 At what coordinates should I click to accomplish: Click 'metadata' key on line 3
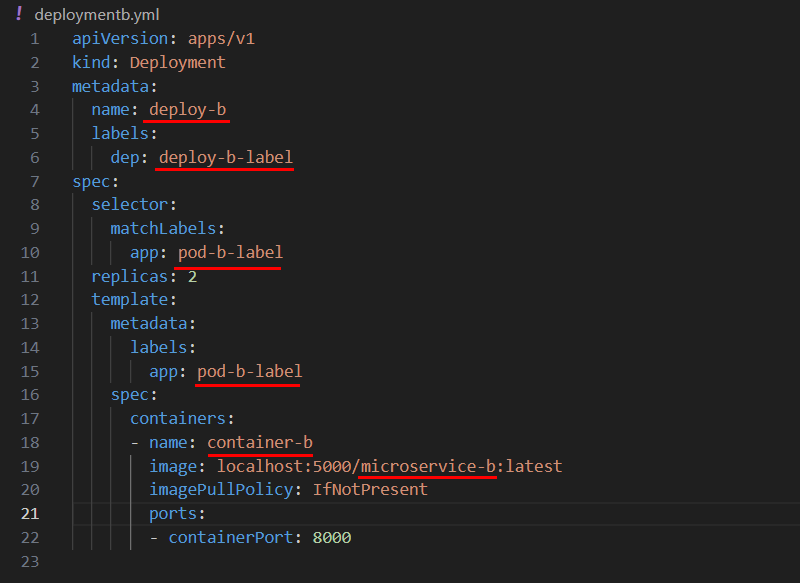coord(110,87)
